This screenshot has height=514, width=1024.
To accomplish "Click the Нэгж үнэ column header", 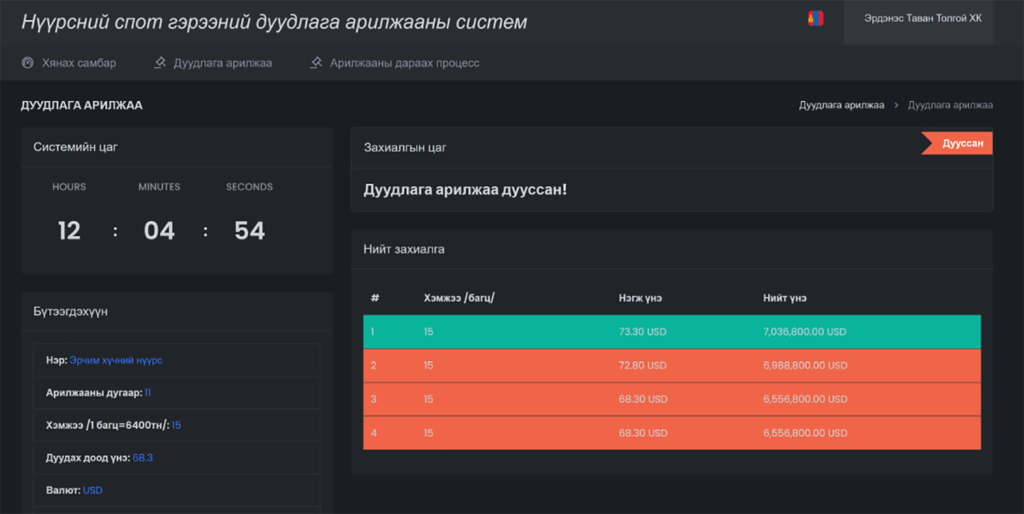I will click(640, 298).
